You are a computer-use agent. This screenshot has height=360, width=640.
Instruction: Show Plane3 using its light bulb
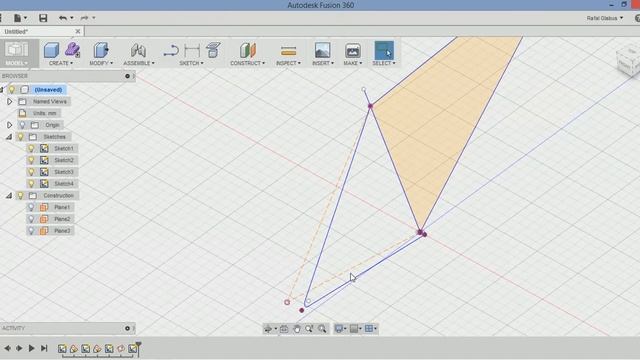[x=31, y=231]
